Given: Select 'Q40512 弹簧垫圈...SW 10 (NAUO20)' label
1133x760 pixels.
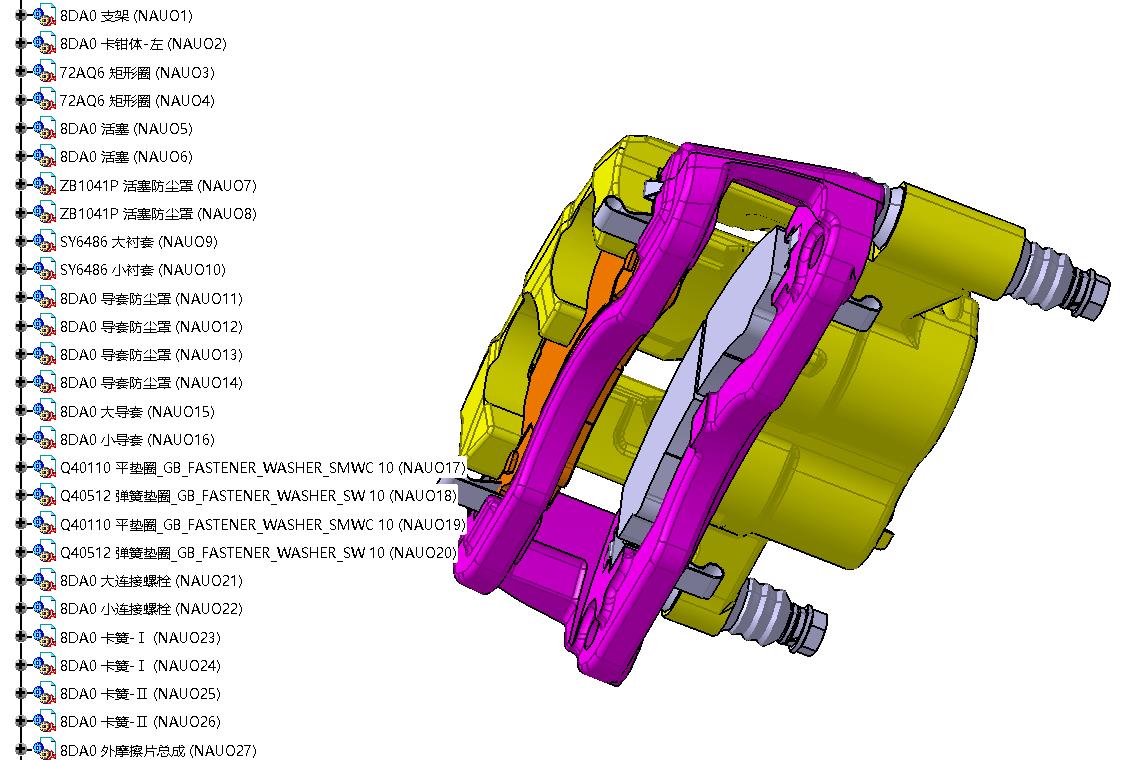Looking at the screenshot, I should click(x=259, y=553).
